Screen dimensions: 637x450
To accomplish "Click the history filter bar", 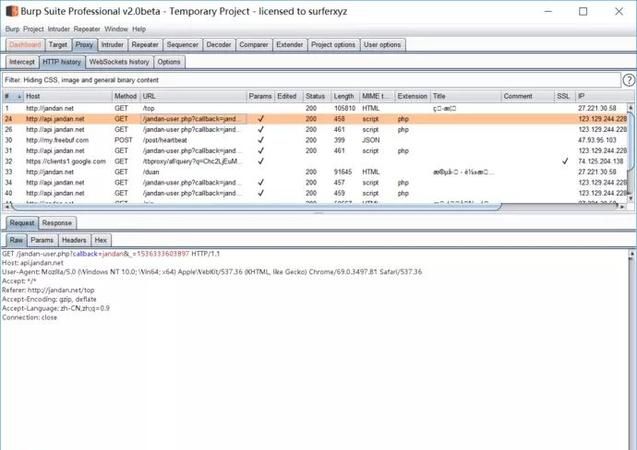I will click(x=311, y=80).
